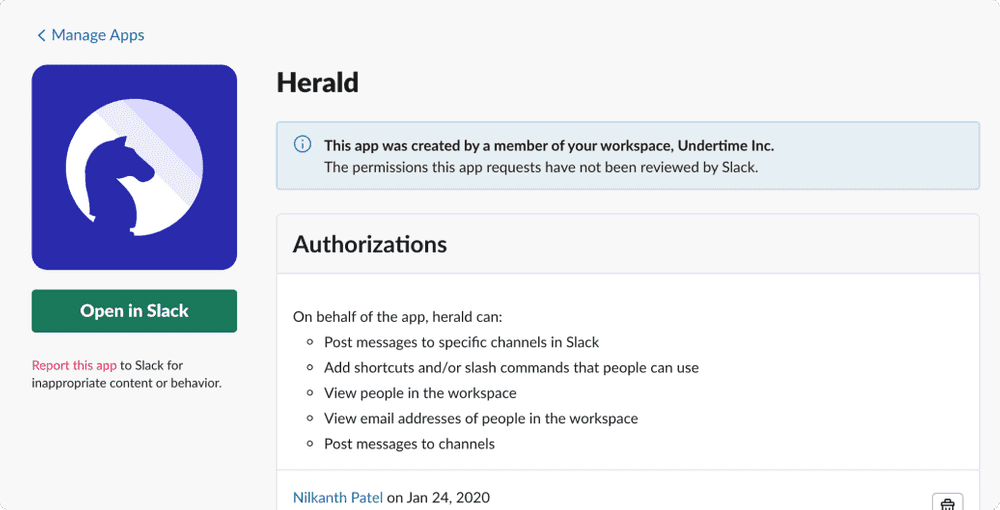Image resolution: width=1000 pixels, height=510 pixels.
Task: Open Nilkanth Patel's profile link
Action: [x=338, y=498]
